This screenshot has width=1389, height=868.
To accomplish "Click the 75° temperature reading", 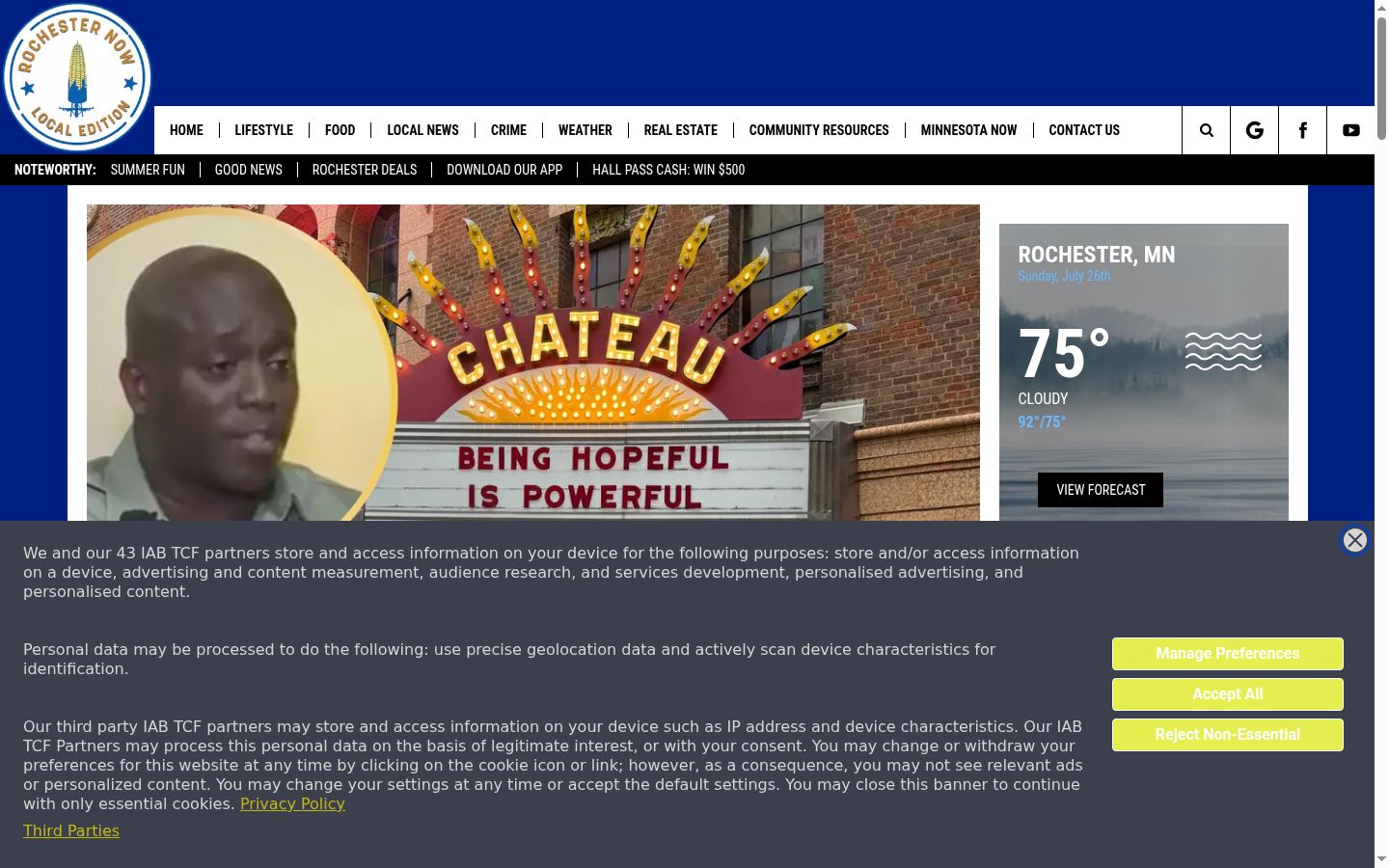I will click(x=1064, y=354).
